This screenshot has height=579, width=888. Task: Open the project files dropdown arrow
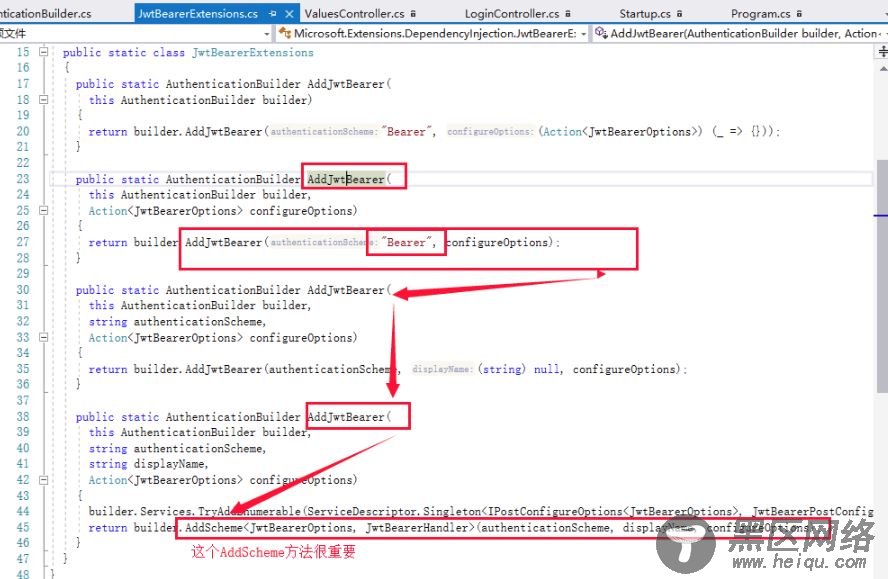(267, 34)
